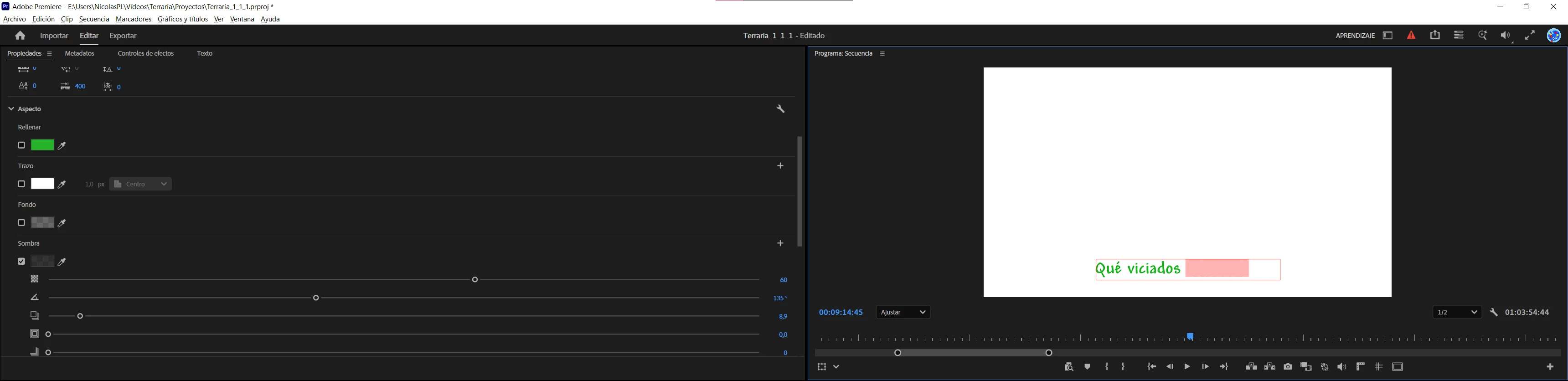Click the green Rellenar color swatch
This screenshot has height=381, width=1568.
click(x=42, y=145)
